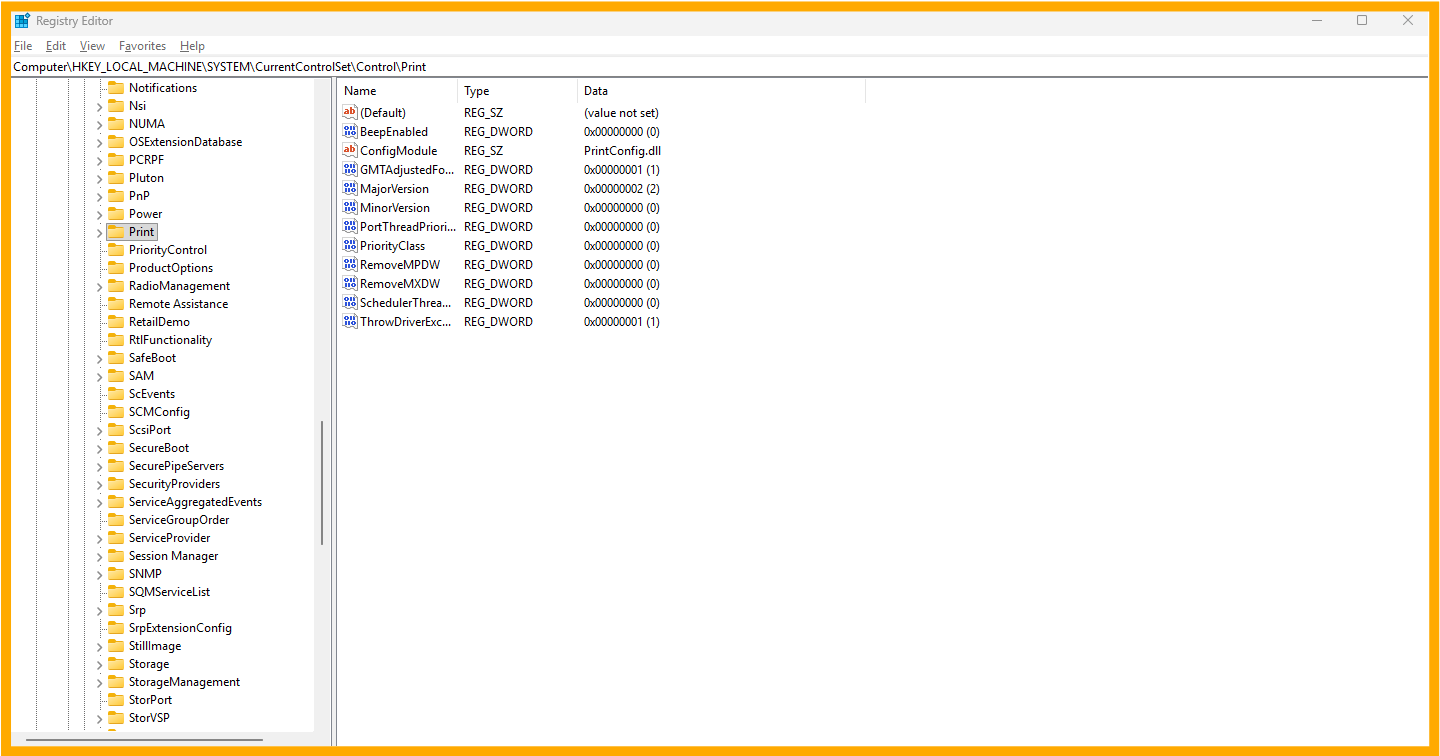Open the Favorites menu
The height and width of the screenshot is (756, 1440).
click(142, 46)
